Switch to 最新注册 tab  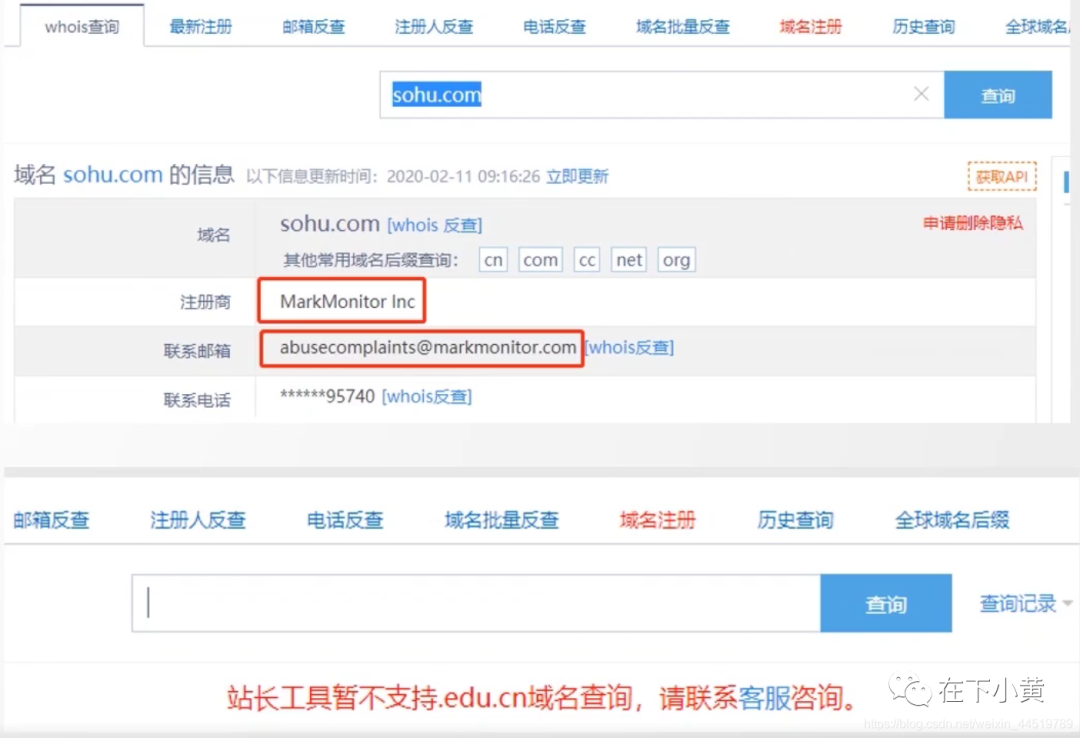click(200, 27)
